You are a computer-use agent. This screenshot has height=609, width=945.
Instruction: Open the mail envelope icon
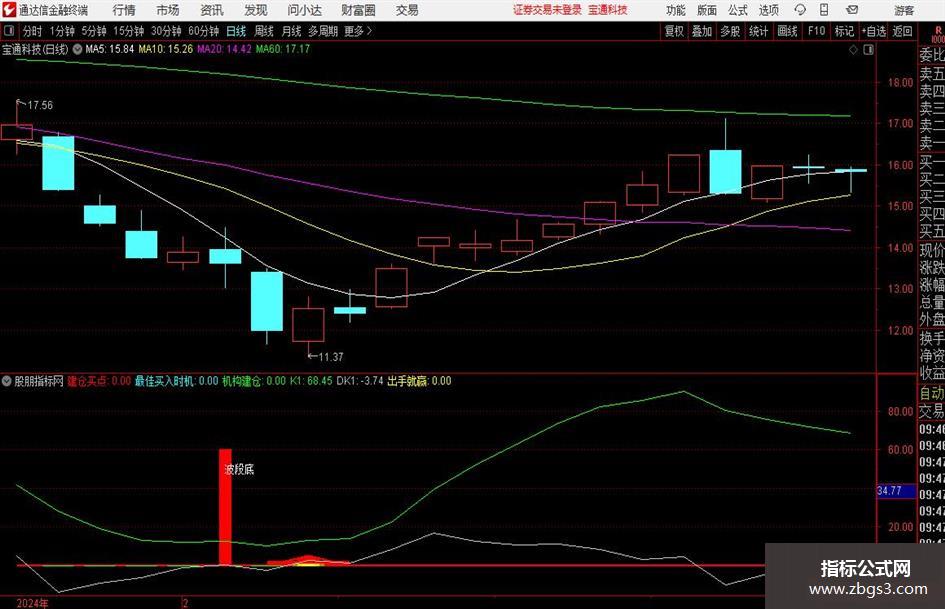coord(852,10)
